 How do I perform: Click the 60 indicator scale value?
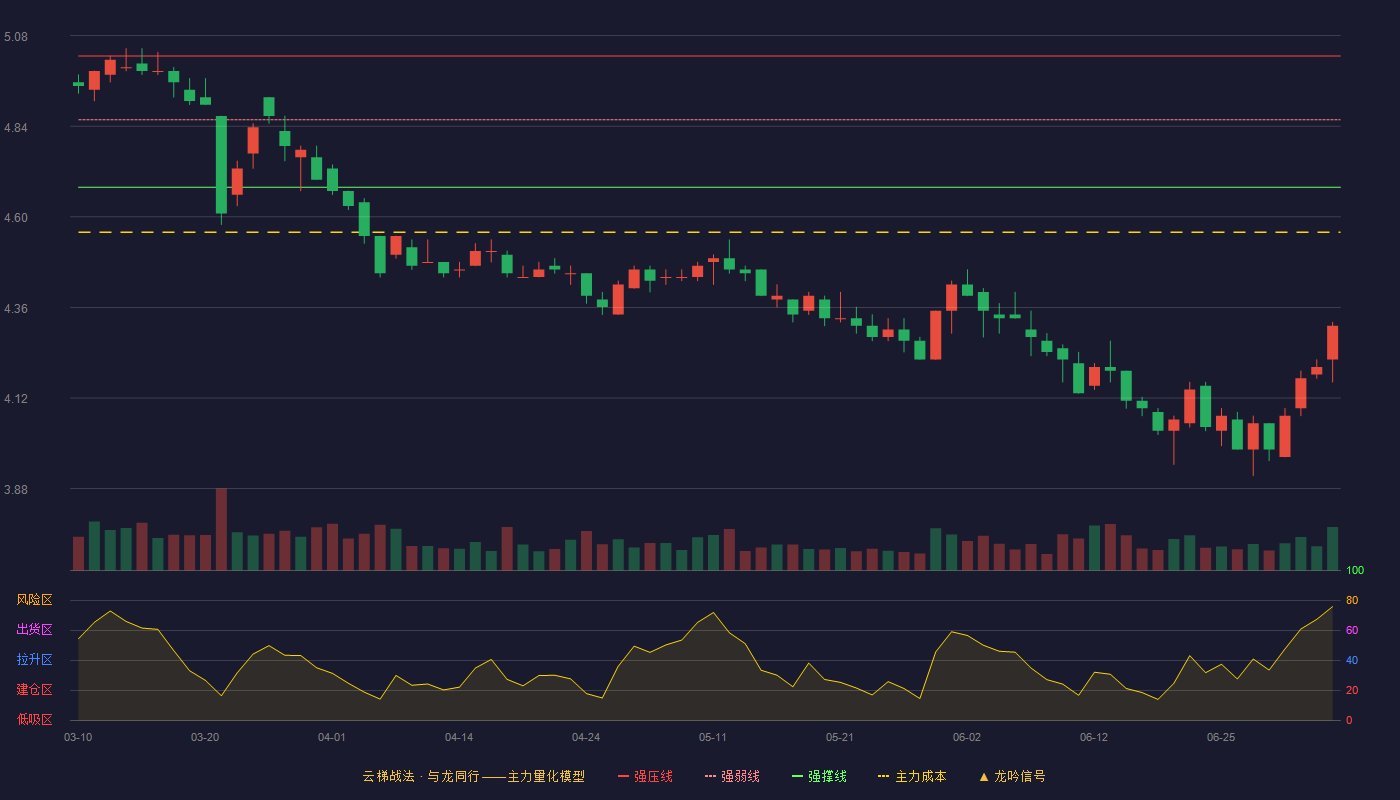(x=1352, y=630)
